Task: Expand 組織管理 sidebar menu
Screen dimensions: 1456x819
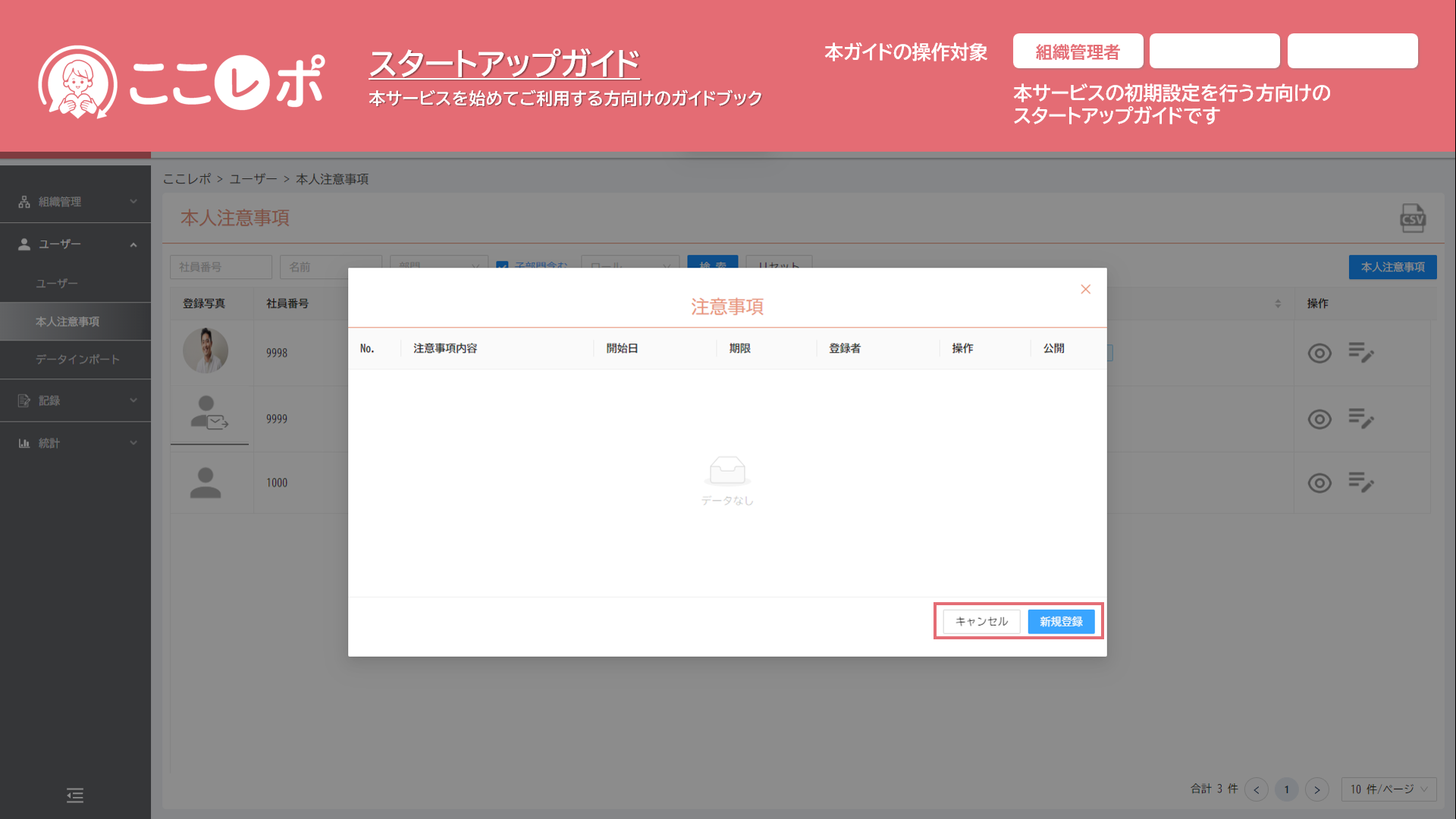Action: coord(76,202)
